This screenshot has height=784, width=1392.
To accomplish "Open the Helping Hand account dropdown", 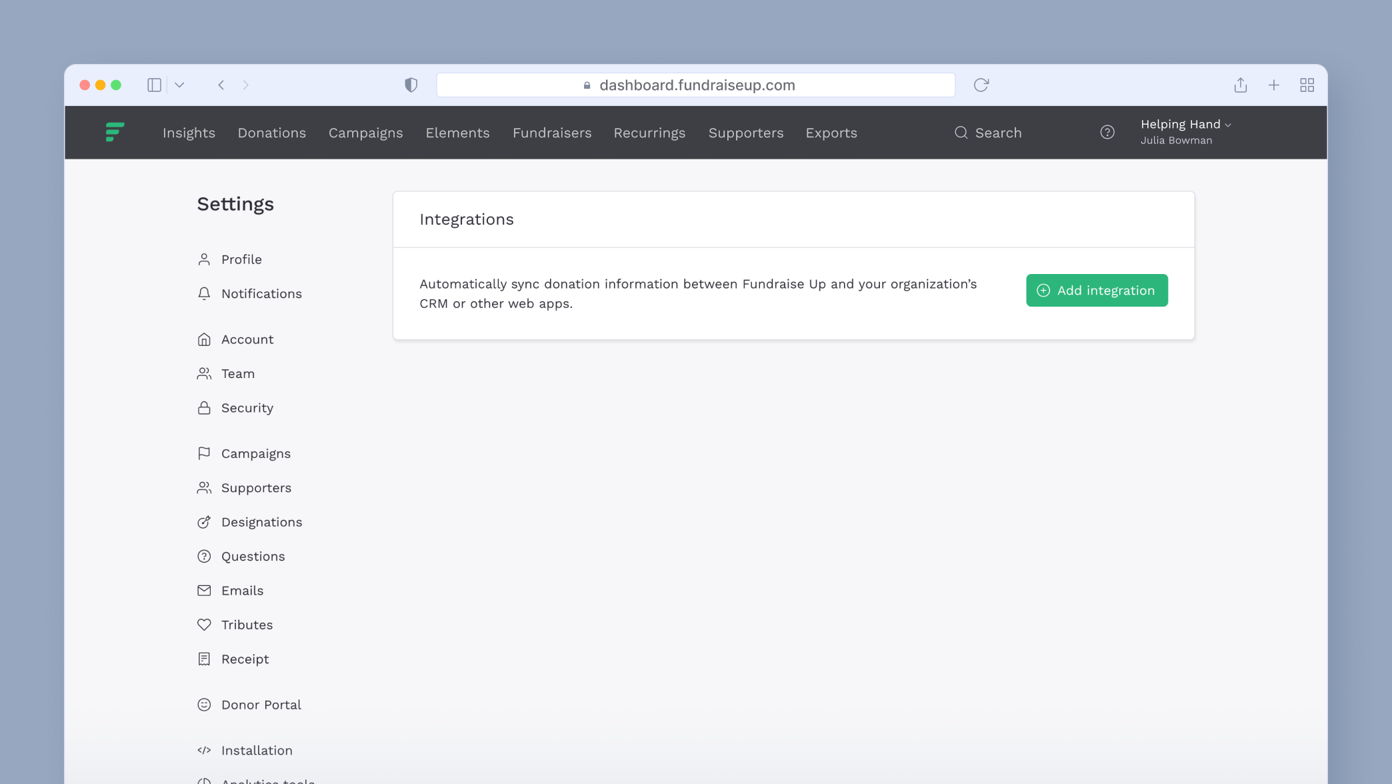I will 1184,124.
